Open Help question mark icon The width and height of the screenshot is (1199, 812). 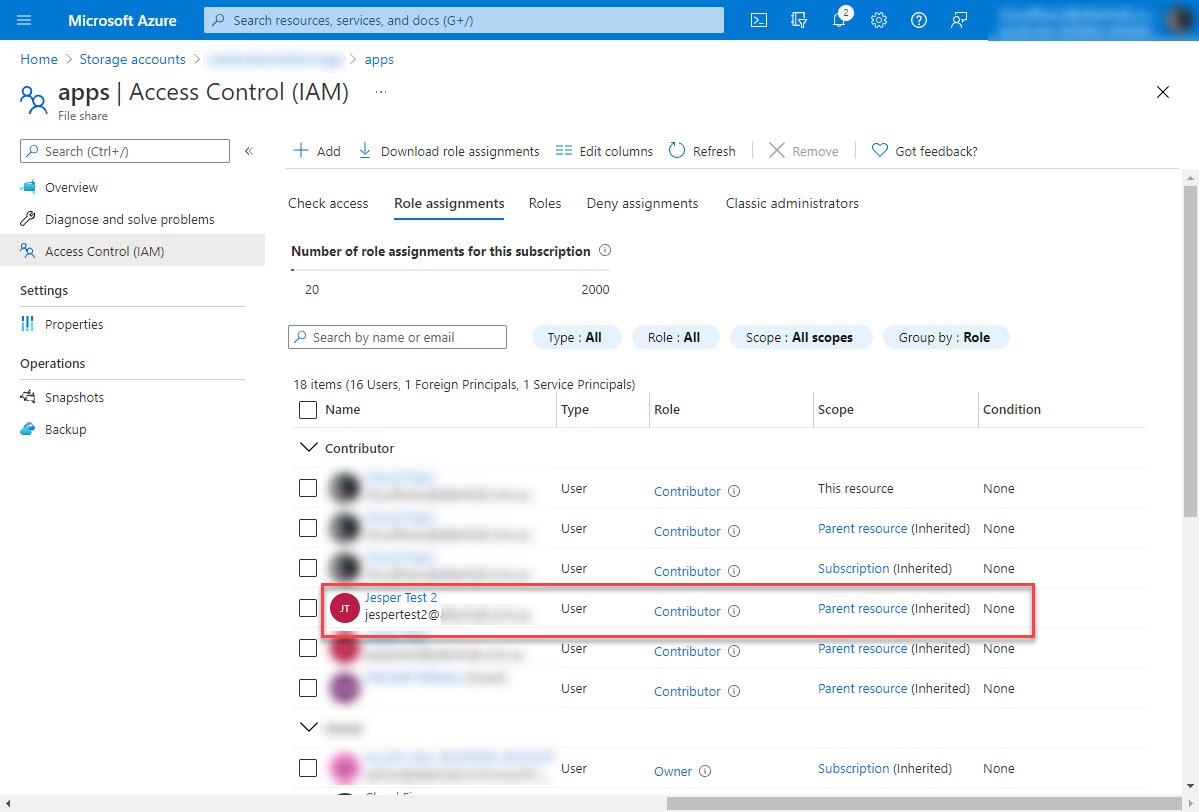[918, 21]
